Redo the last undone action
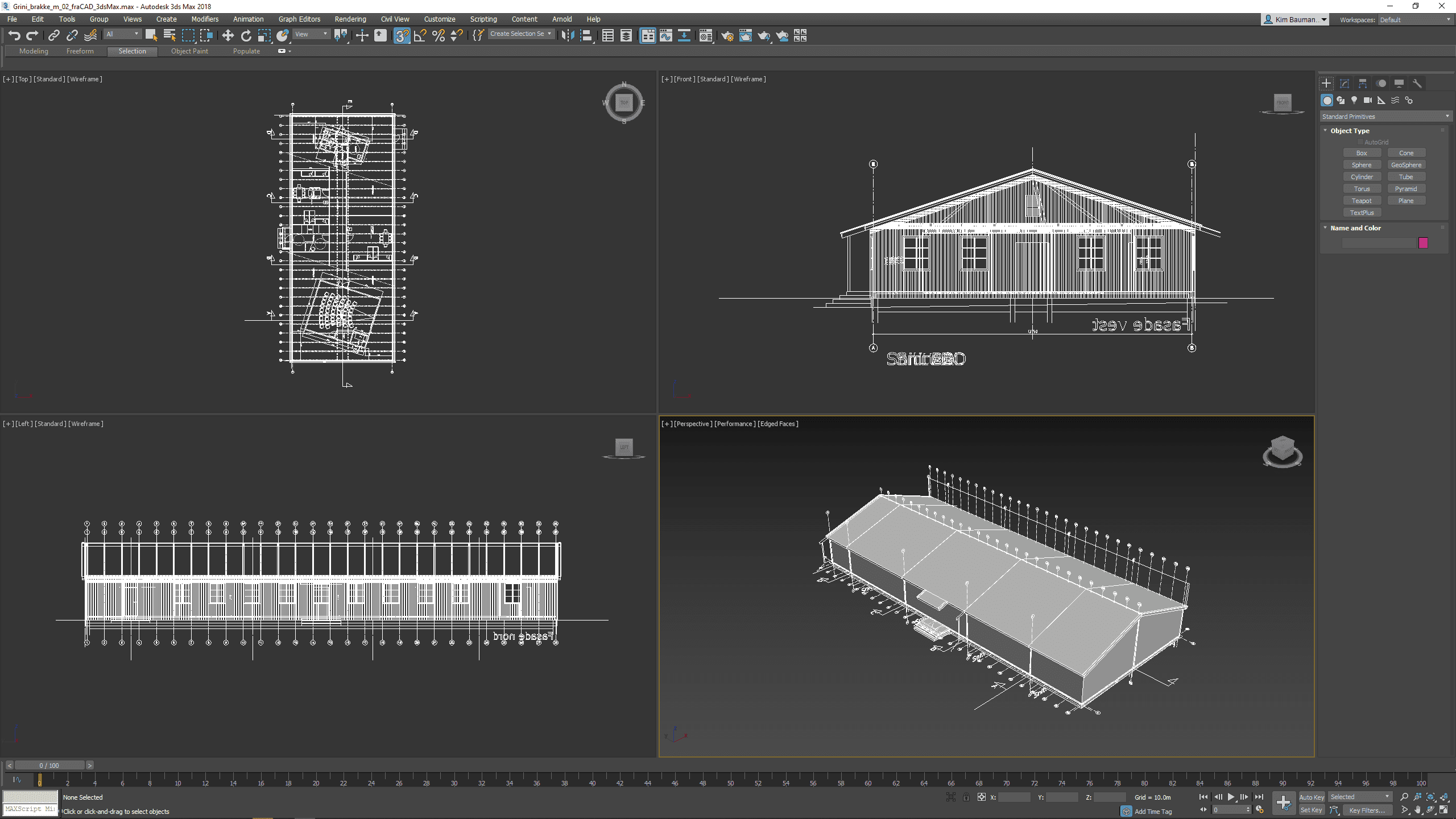Viewport: 1456px width, 819px height. coord(32,36)
